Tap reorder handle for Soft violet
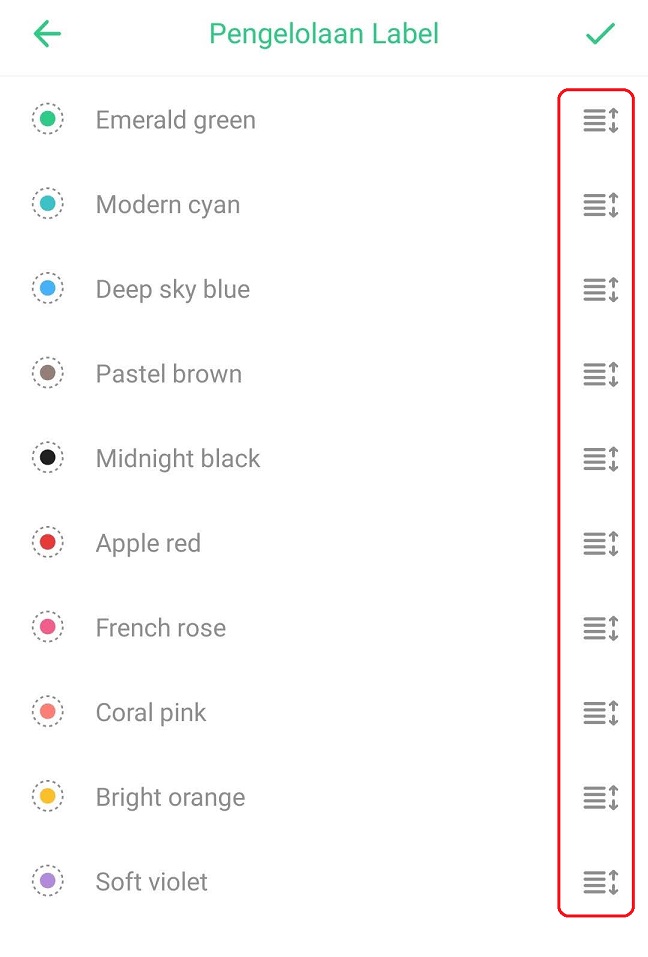This screenshot has width=648, height=957. (601, 882)
